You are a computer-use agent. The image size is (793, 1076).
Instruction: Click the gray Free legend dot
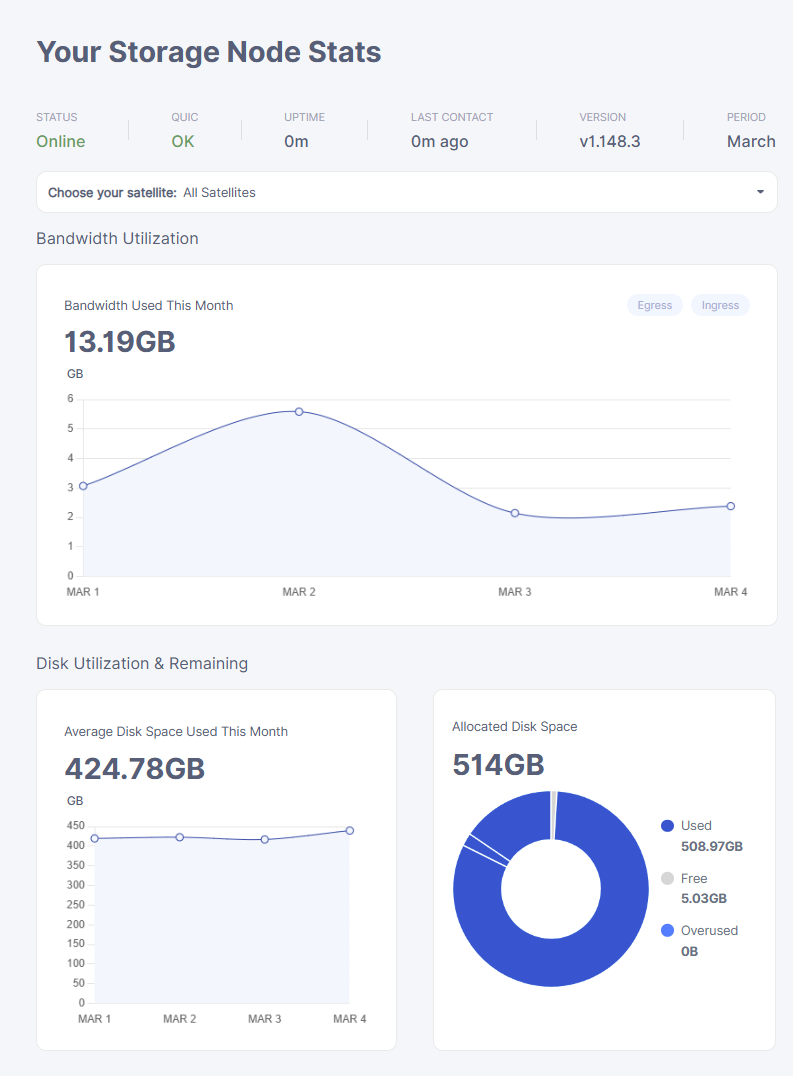[x=668, y=878]
